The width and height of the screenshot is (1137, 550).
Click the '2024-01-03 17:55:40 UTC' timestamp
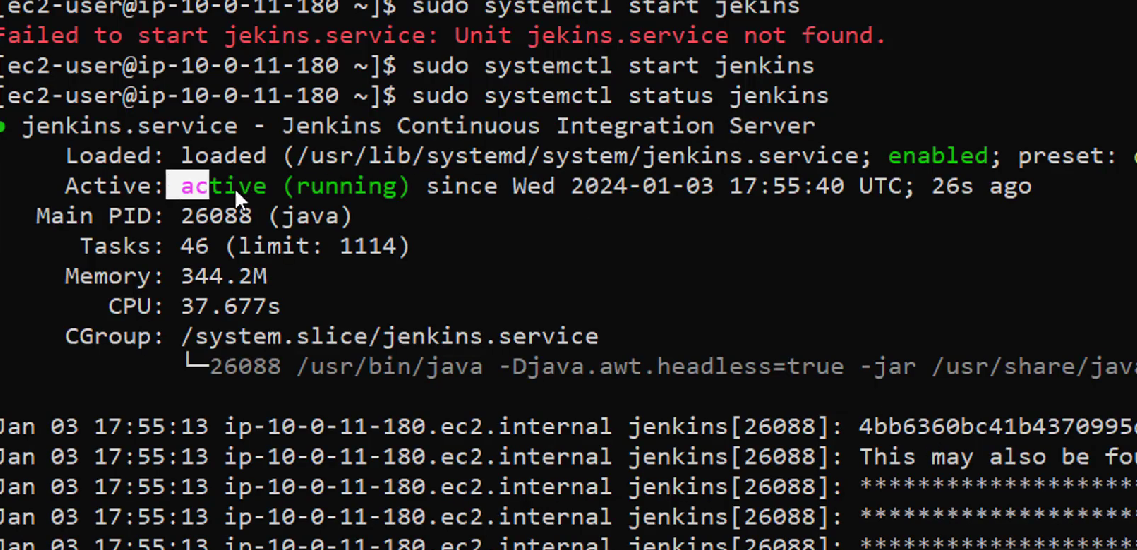tap(735, 186)
